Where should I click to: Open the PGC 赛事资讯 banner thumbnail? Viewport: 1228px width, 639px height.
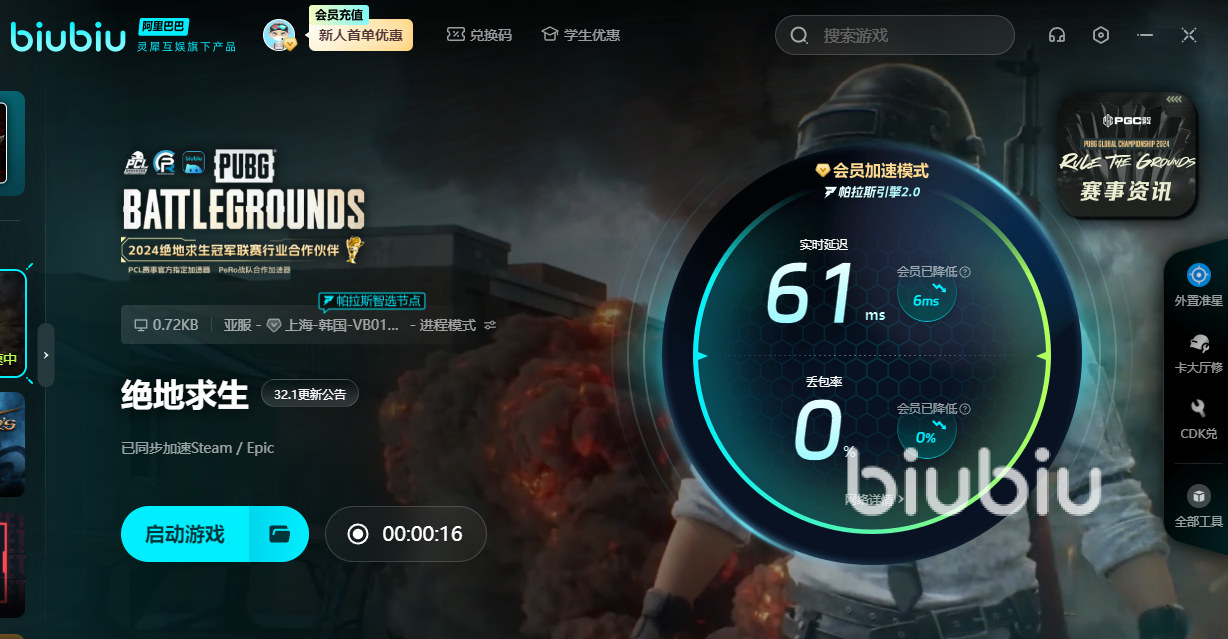tap(1128, 155)
